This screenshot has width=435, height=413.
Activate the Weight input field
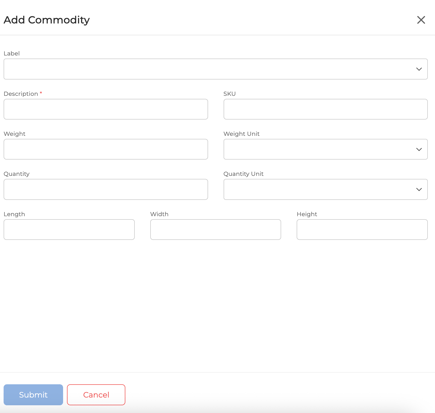pyautogui.click(x=106, y=149)
